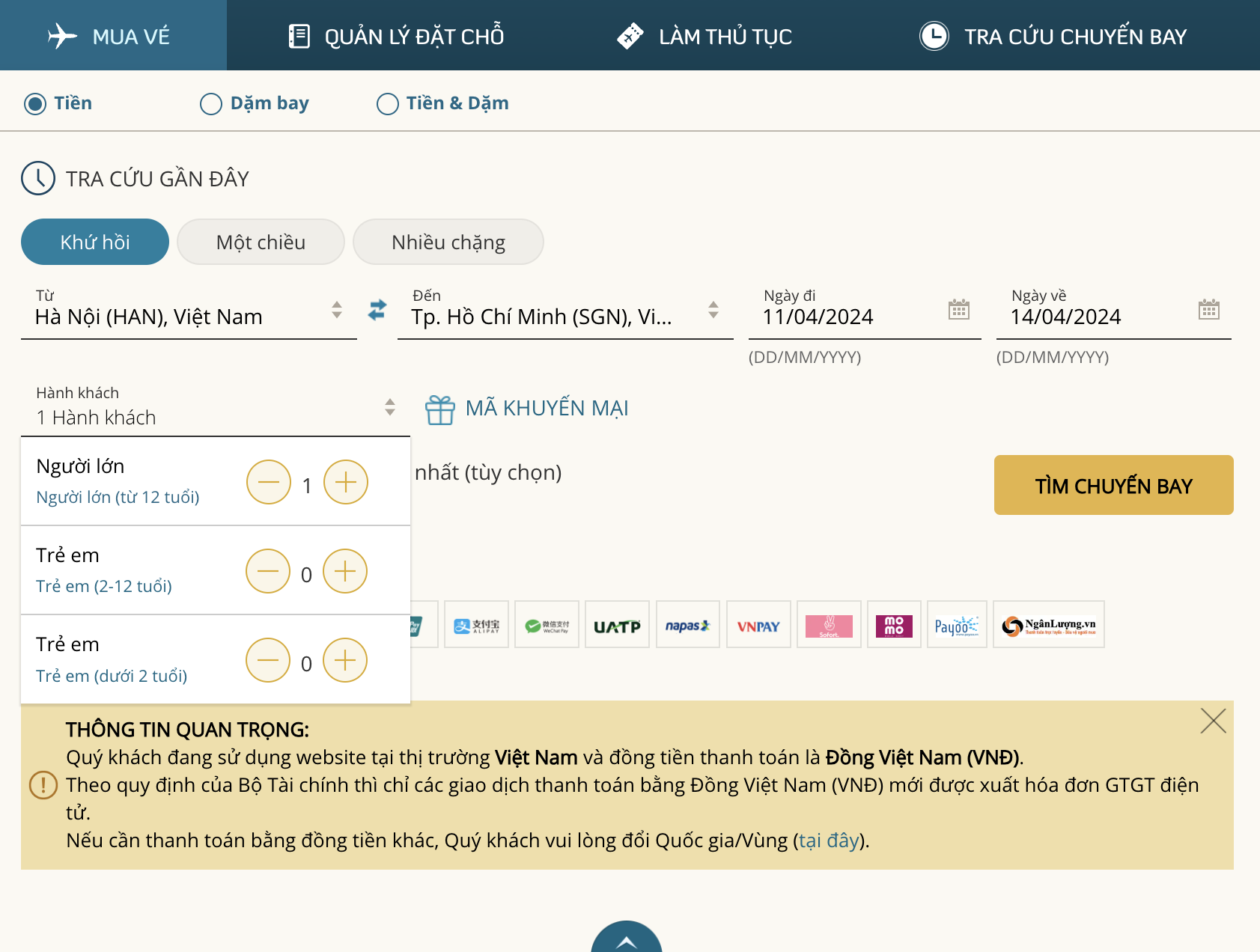Click the Alipay payment logo

[x=476, y=624]
